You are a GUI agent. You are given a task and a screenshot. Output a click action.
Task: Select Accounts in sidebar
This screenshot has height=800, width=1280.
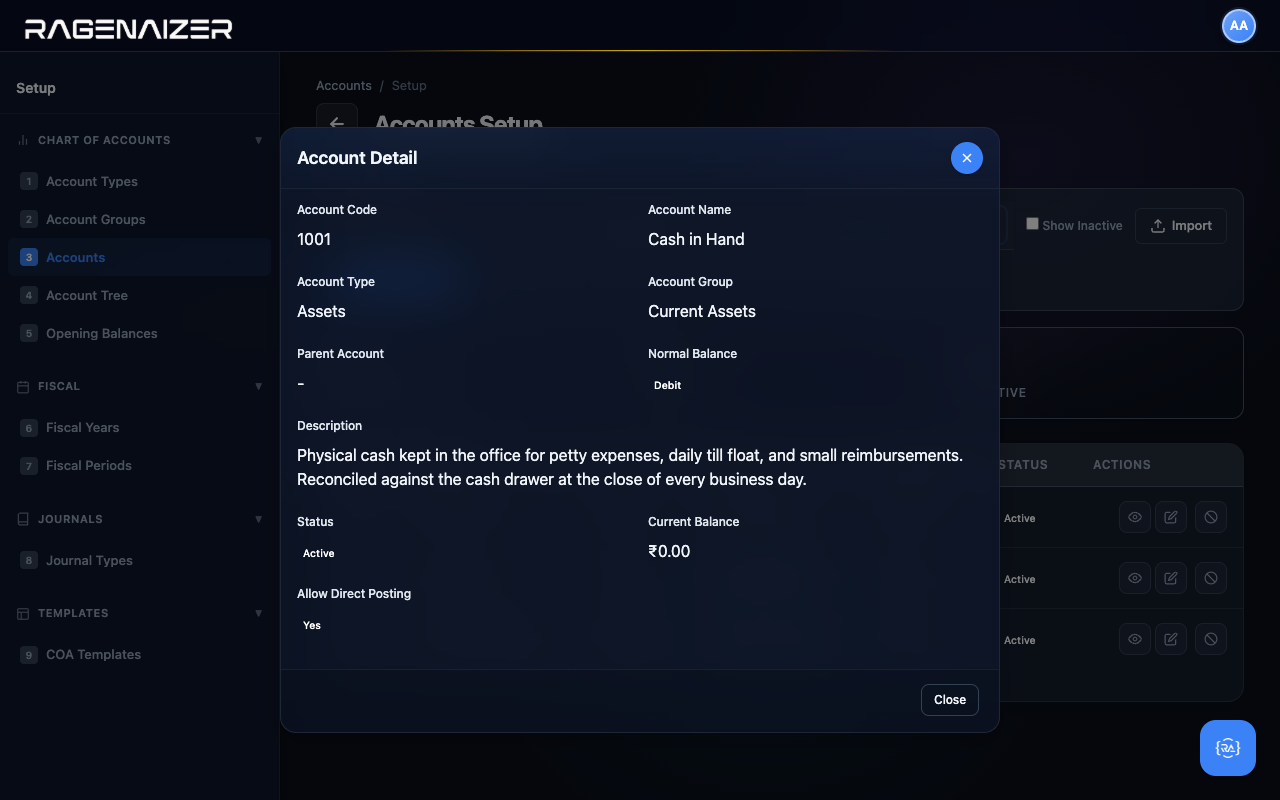coord(139,257)
